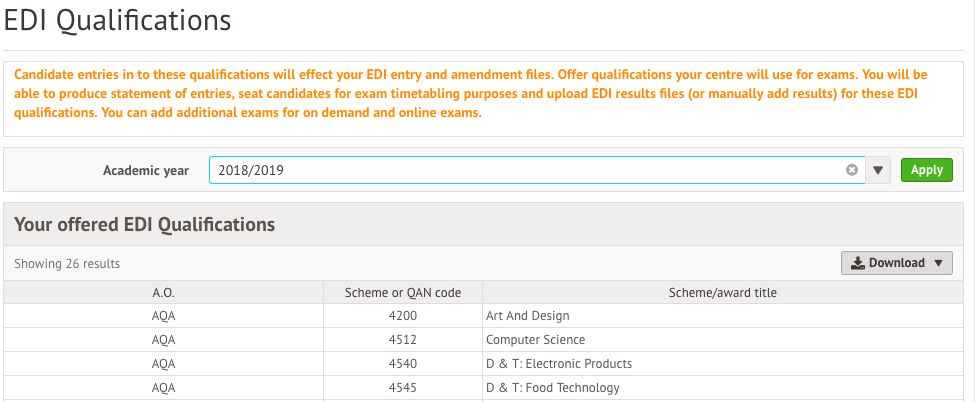This screenshot has width=975, height=402.
Task: Select the Art And Design row title
Action: (x=527, y=316)
